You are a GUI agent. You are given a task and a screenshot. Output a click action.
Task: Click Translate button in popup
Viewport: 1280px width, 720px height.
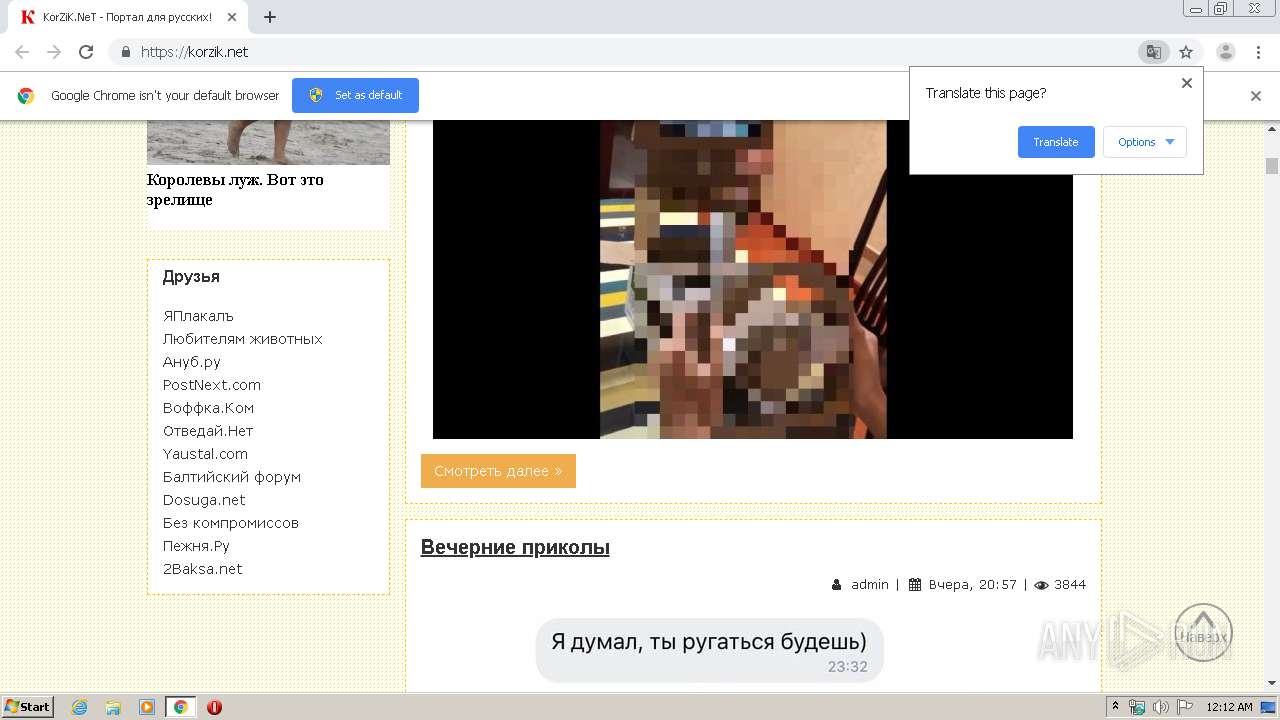(x=1056, y=142)
